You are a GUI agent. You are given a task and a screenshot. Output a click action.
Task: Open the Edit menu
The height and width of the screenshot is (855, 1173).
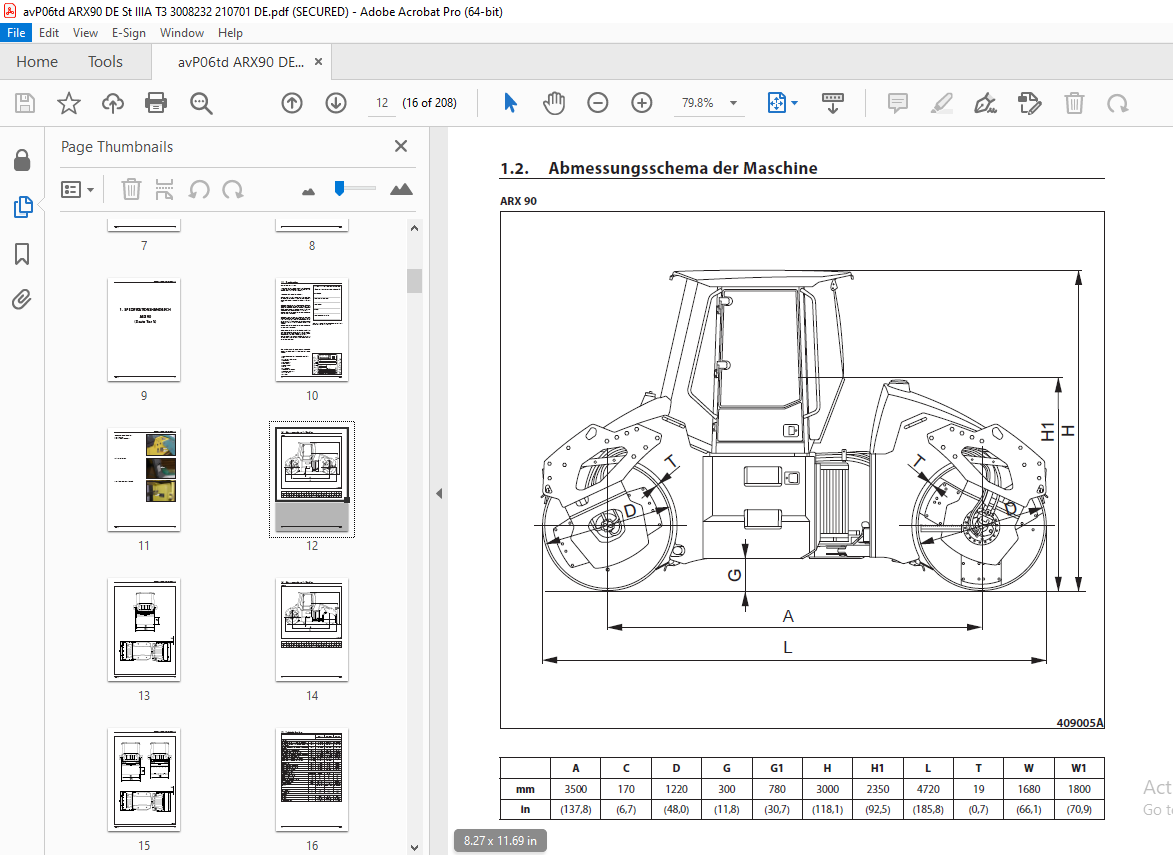pyautogui.click(x=49, y=33)
